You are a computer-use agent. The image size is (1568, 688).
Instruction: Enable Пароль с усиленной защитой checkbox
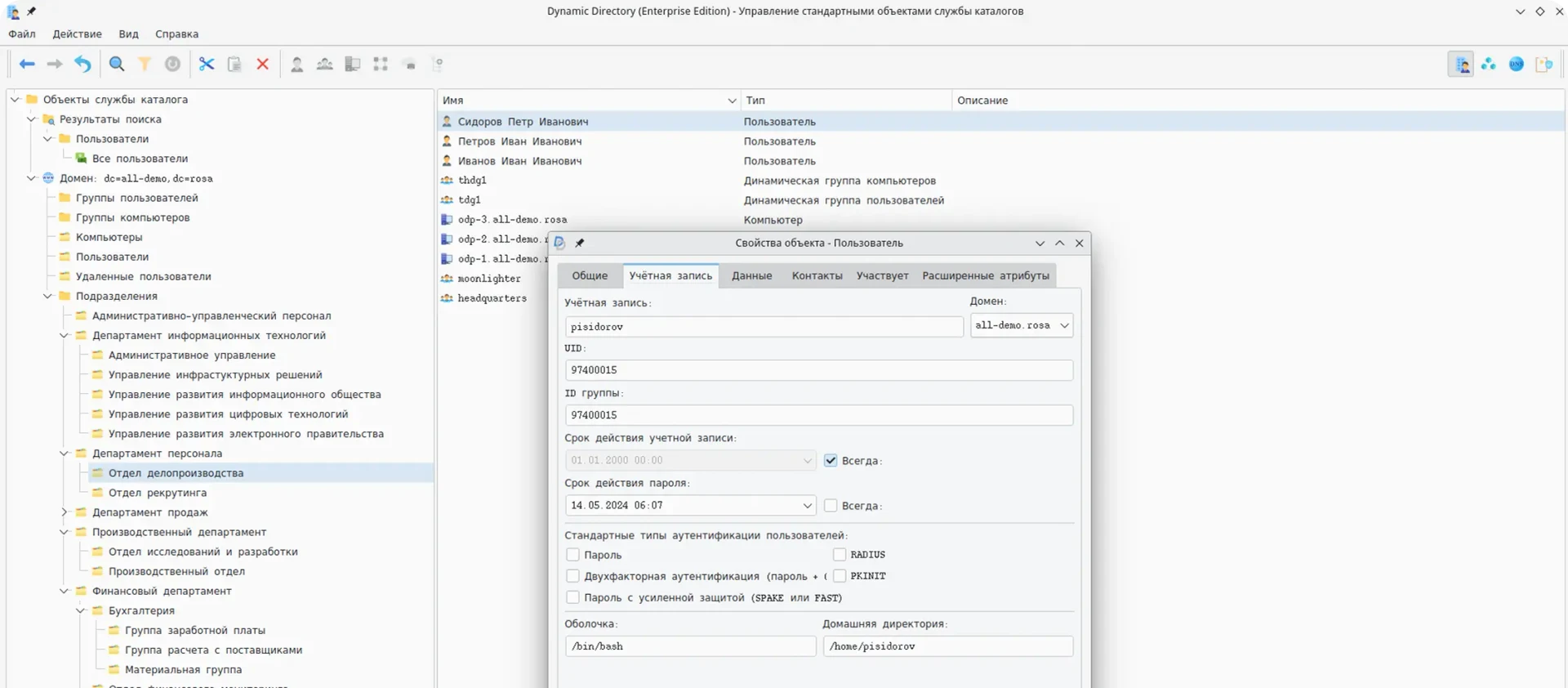coord(572,597)
